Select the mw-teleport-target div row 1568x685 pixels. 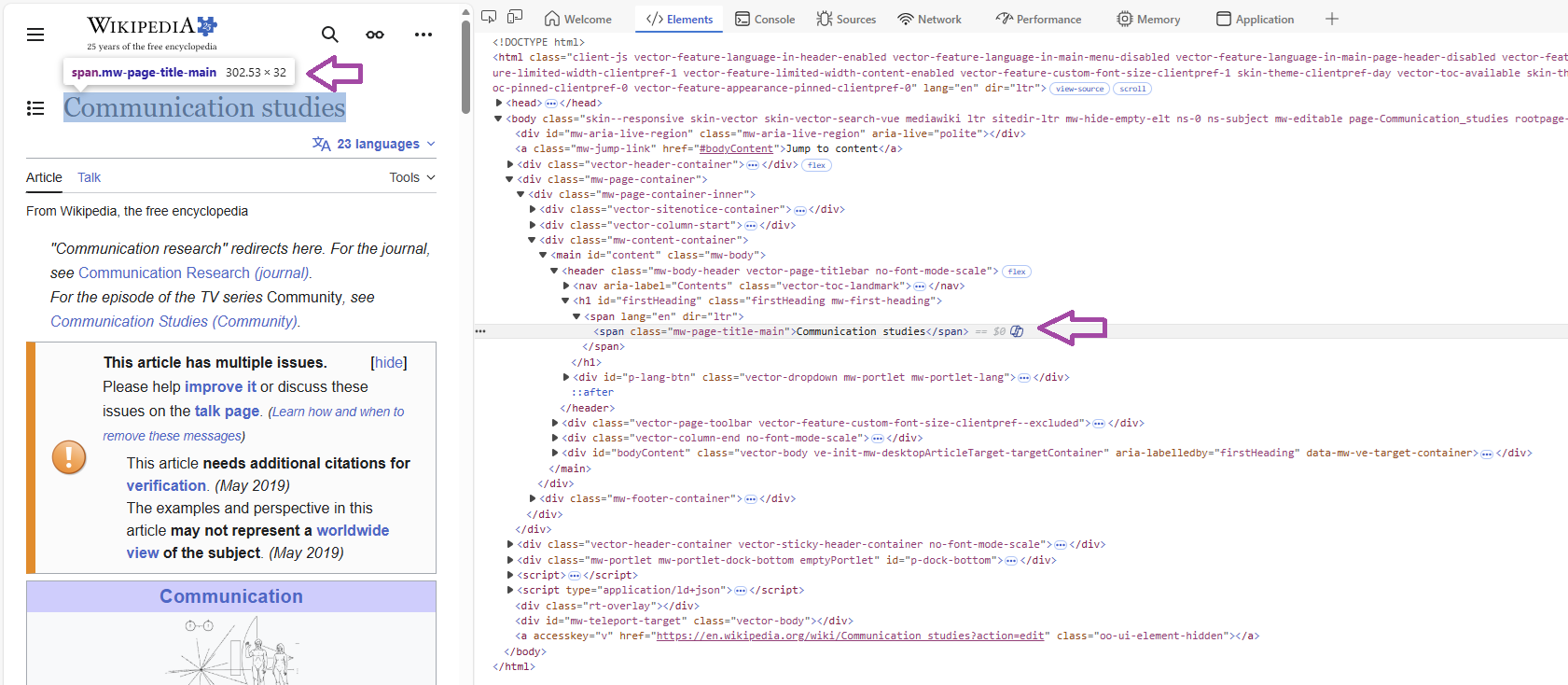(684, 622)
